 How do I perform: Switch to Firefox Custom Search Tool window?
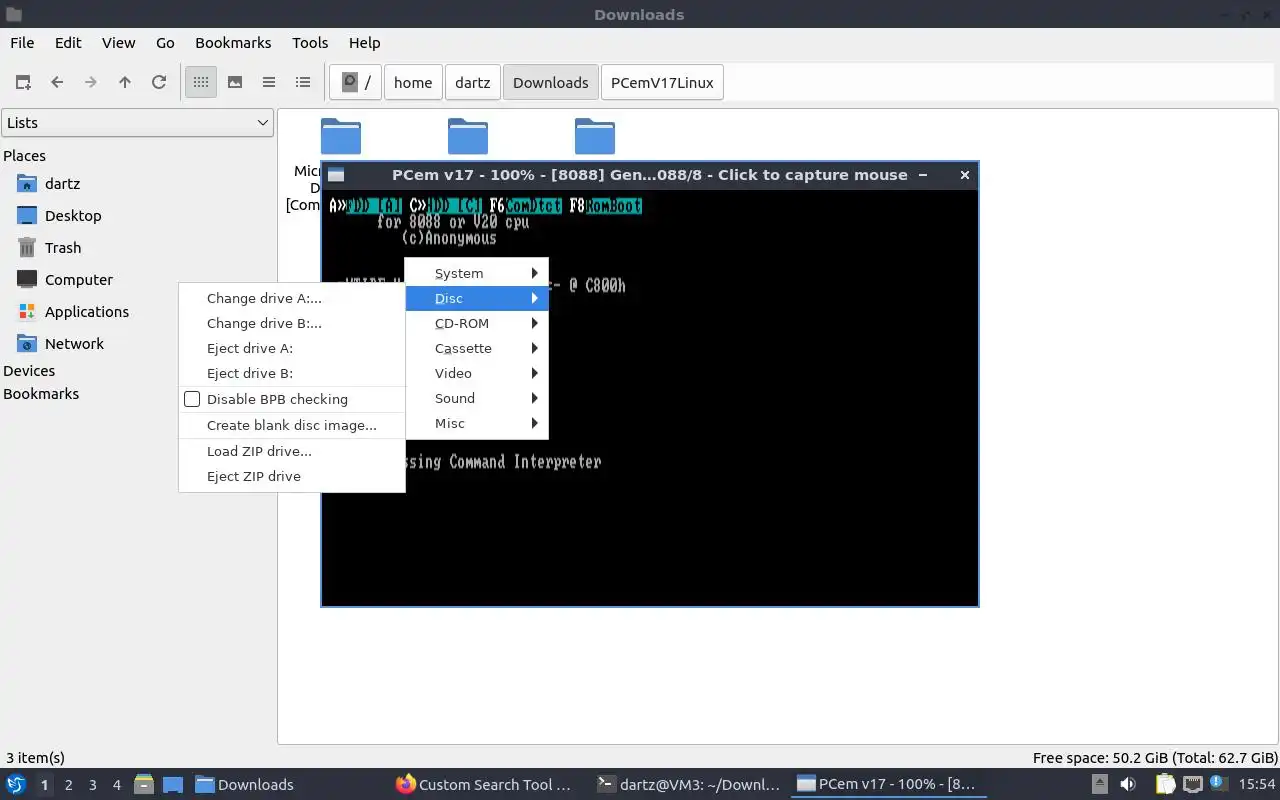click(485, 785)
